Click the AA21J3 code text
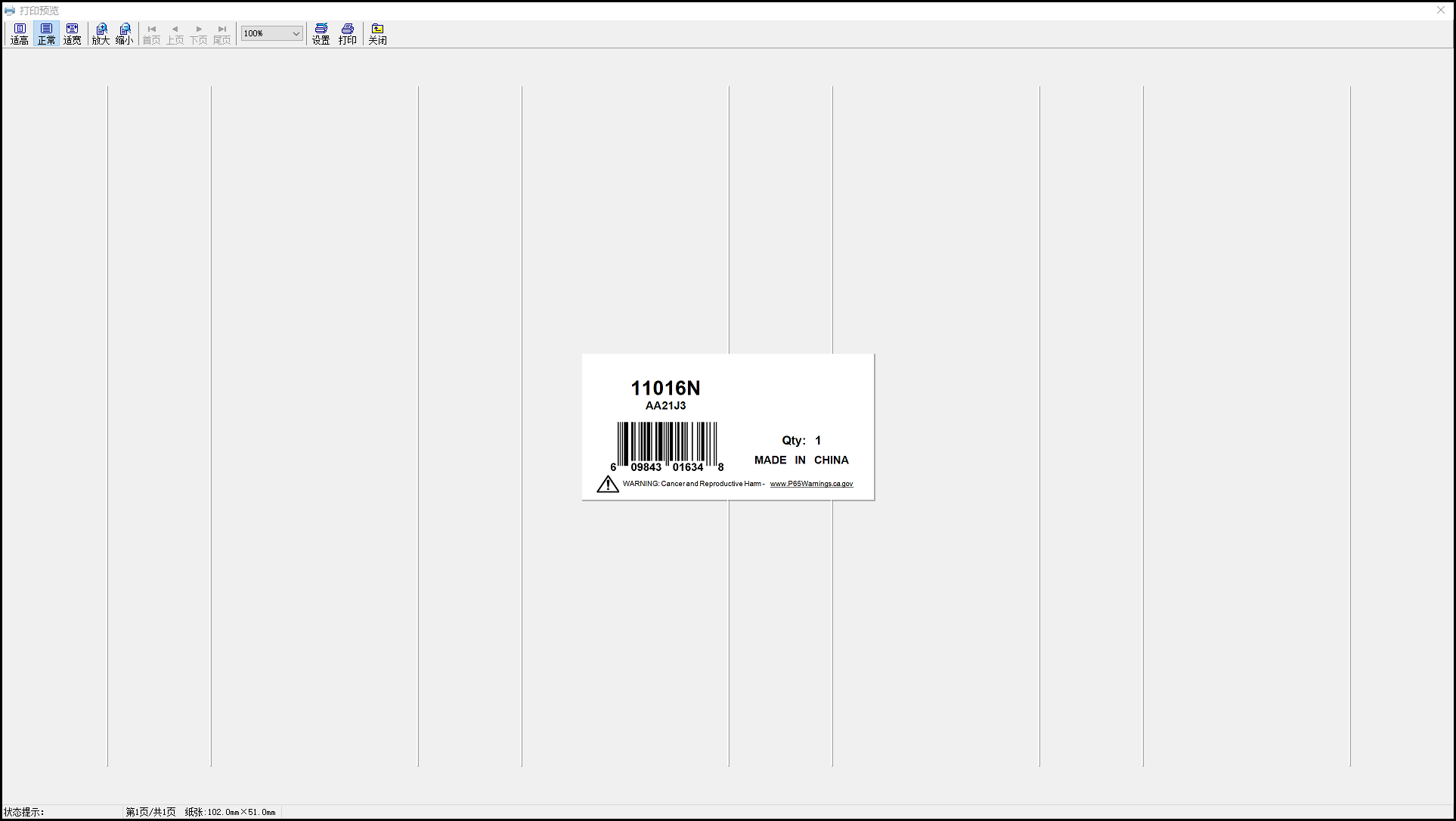Screen dimensions: 1456x821 (666, 406)
